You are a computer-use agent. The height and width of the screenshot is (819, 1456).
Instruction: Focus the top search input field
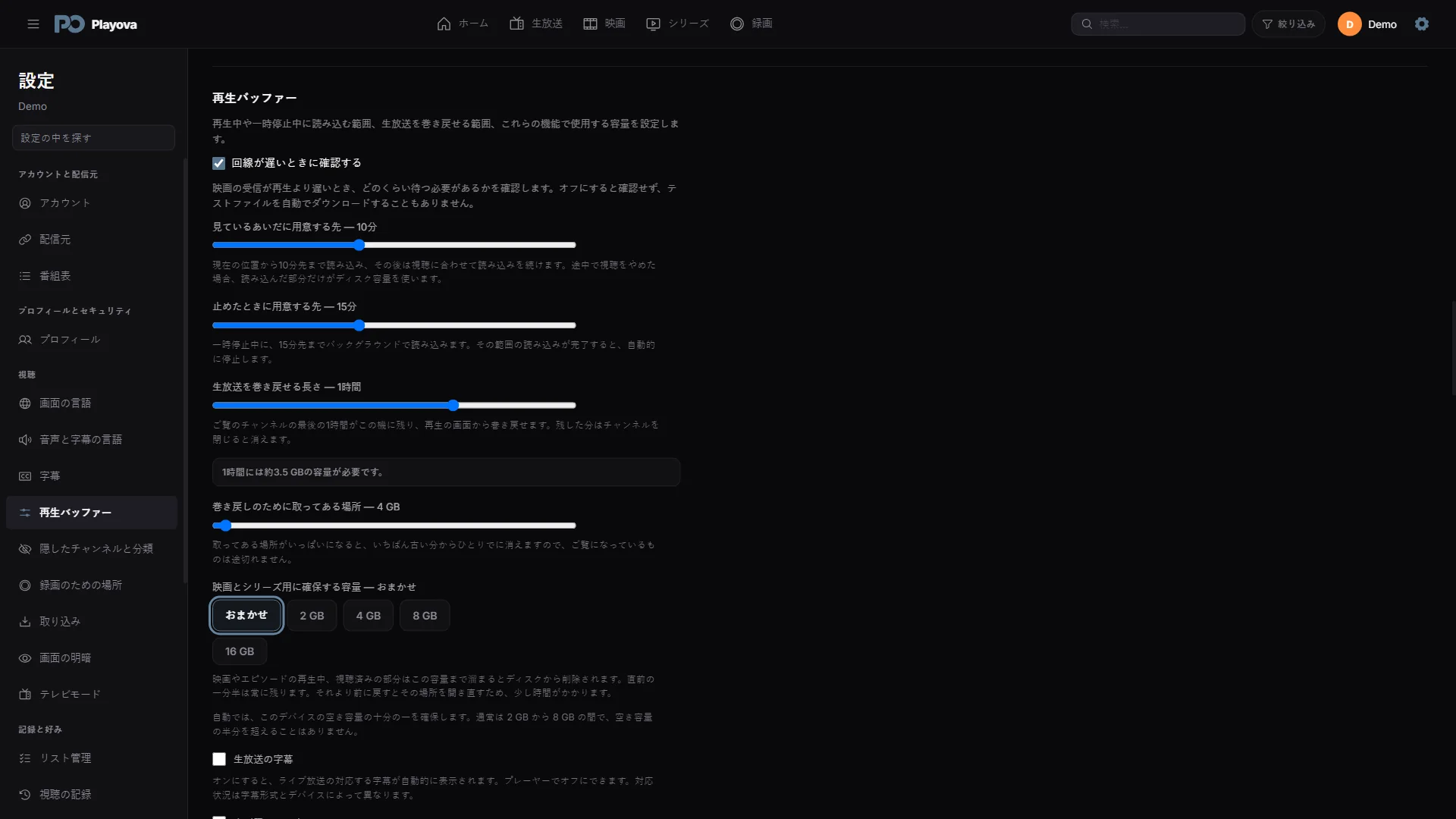pyautogui.click(x=1158, y=24)
